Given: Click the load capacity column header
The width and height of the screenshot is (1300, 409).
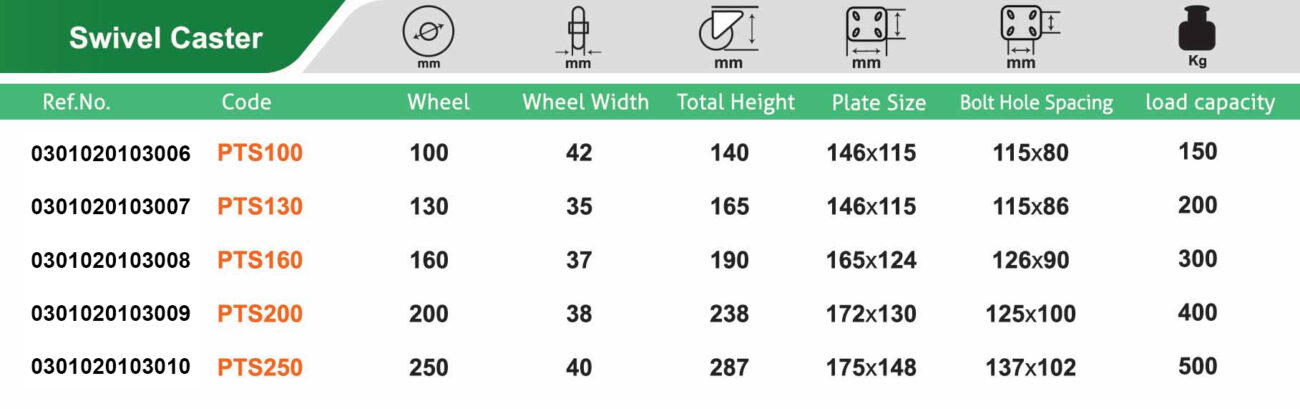Looking at the screenshot, I should tap(1210, 102).
